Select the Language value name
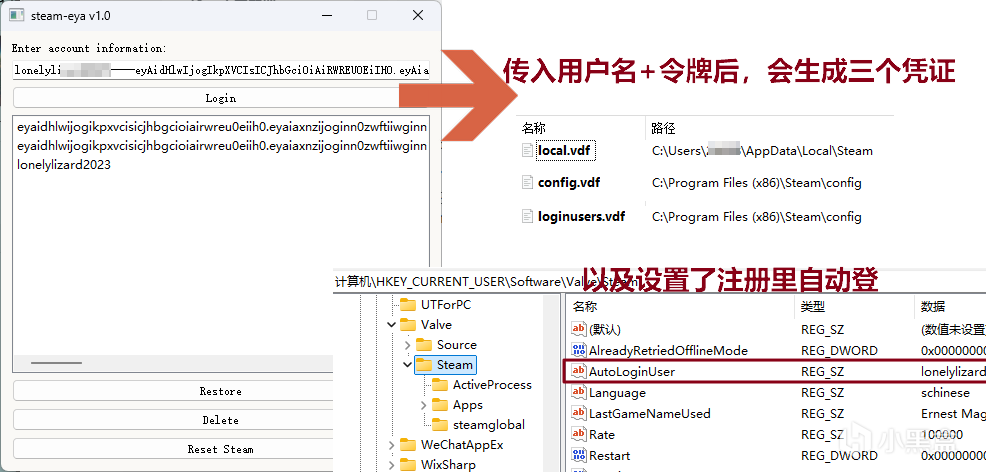 (x=617, y=393)
